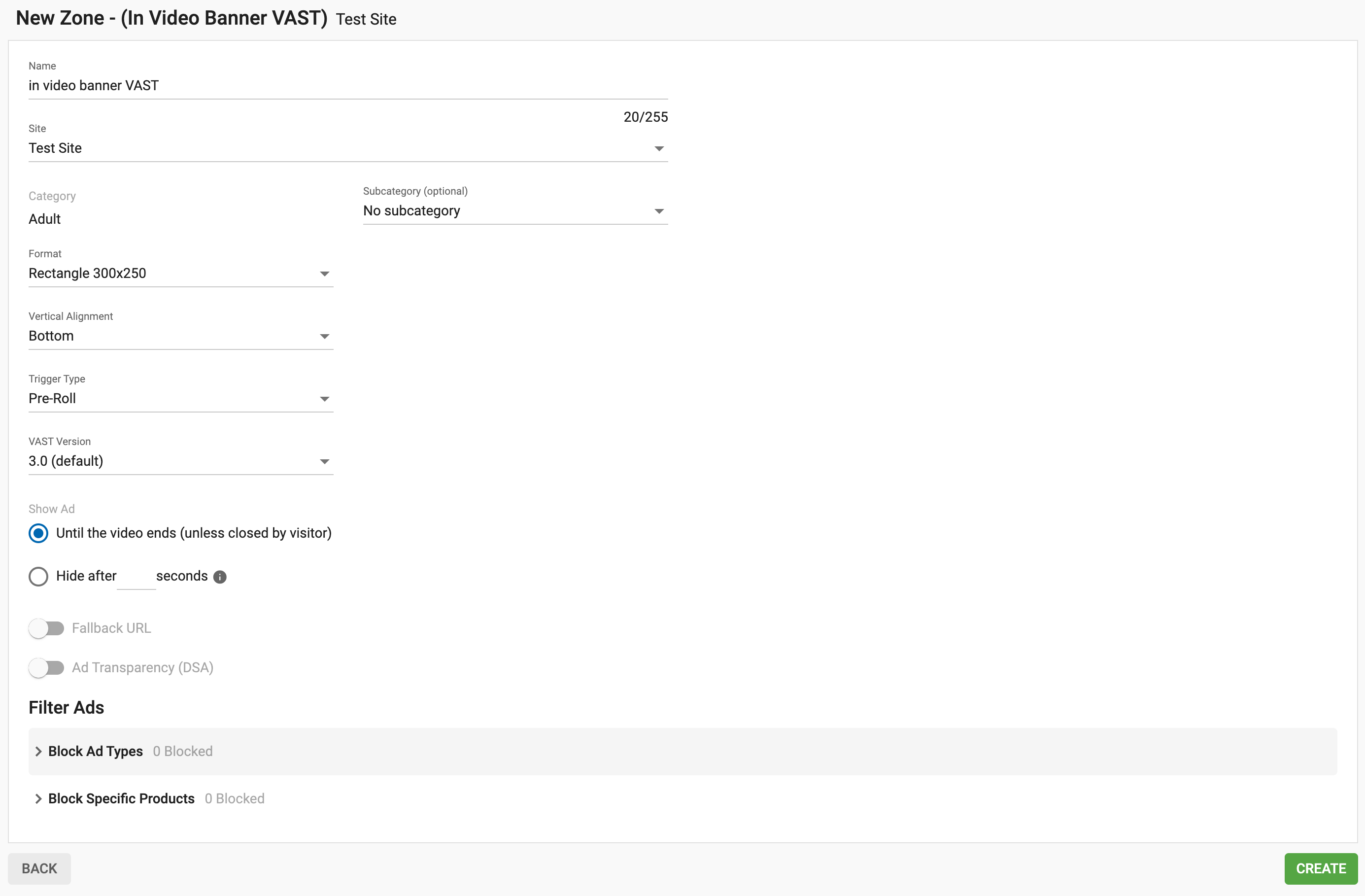Image resolution: width=1365 pixels, height=896 pixels.
Task: Click the info icon next to seconds
Action: coord(220,577)
